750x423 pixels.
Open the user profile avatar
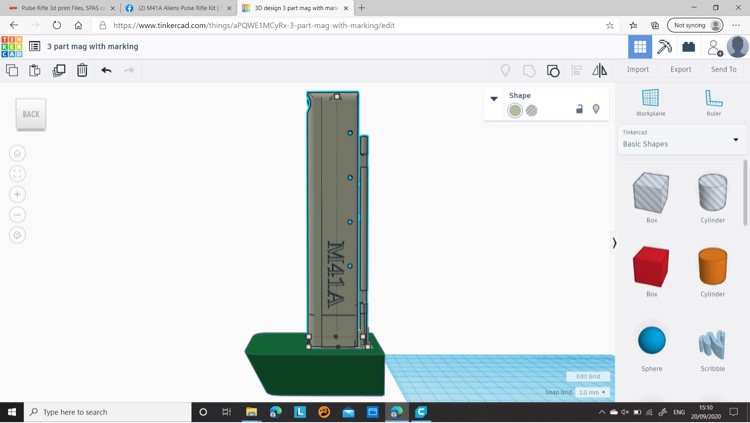(738, 47)
